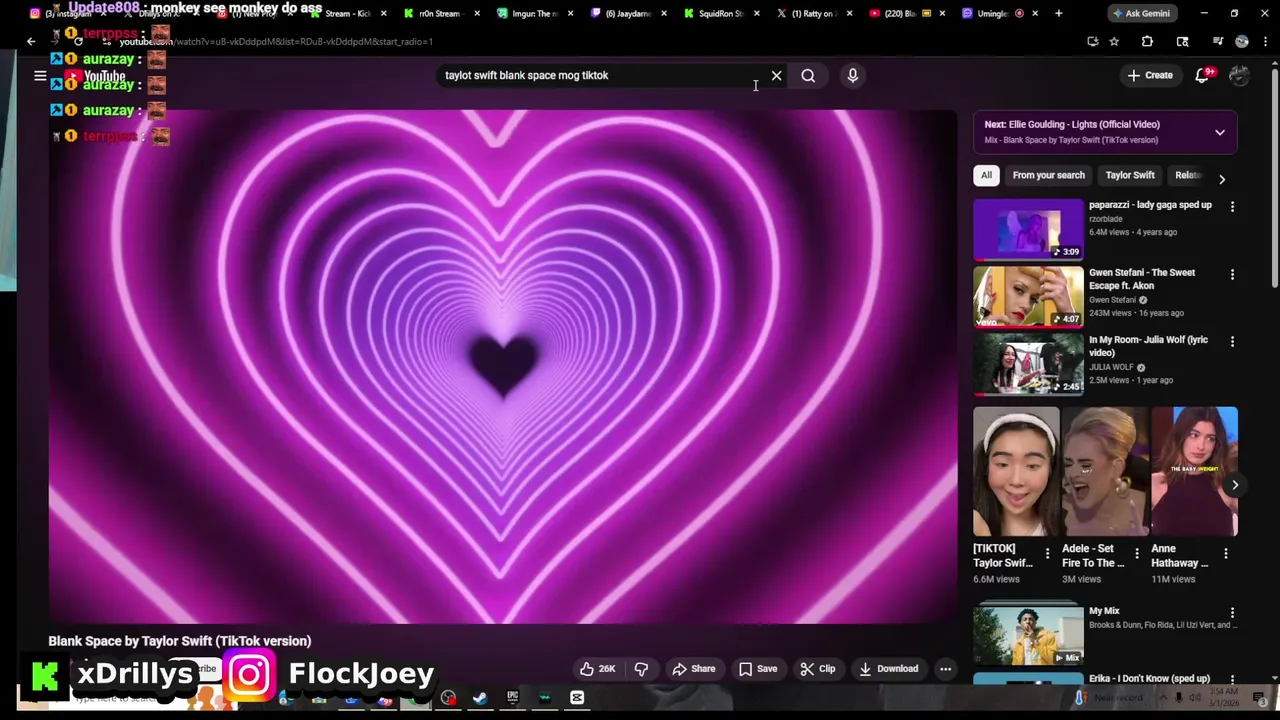This screenshot has height=720, width=1280.
Task: Open the YouTube hamburger guide menu
Action: pos(40,75)
